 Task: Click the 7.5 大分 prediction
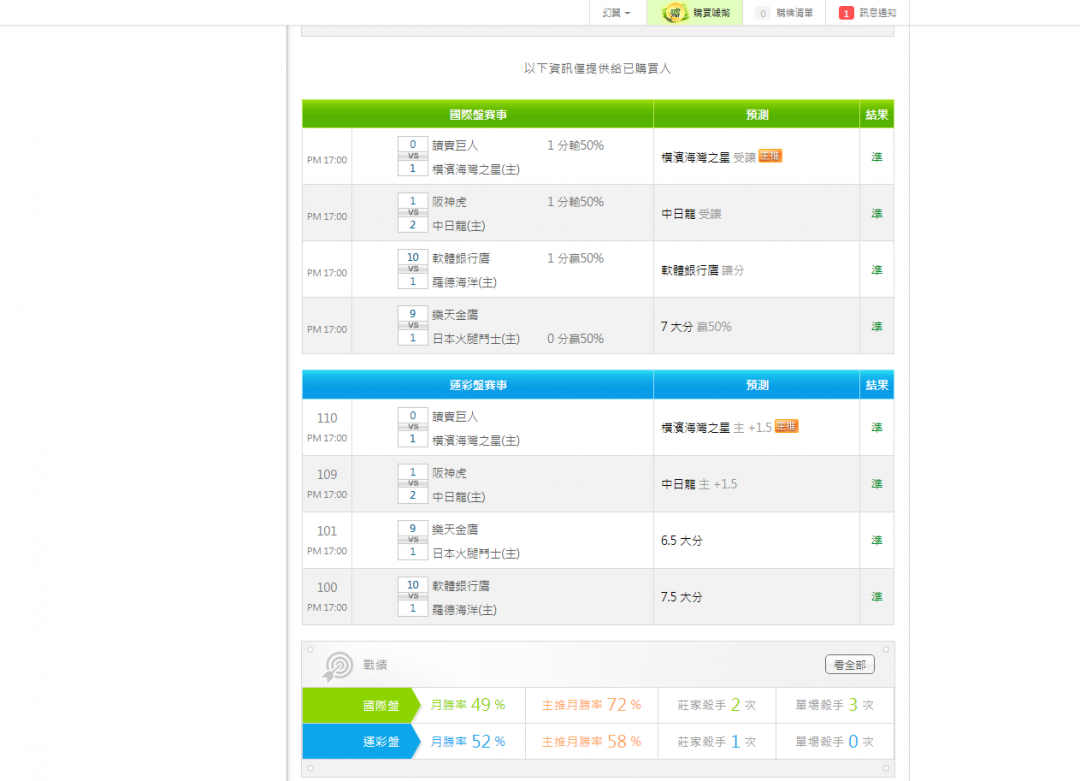coord(682,597)
